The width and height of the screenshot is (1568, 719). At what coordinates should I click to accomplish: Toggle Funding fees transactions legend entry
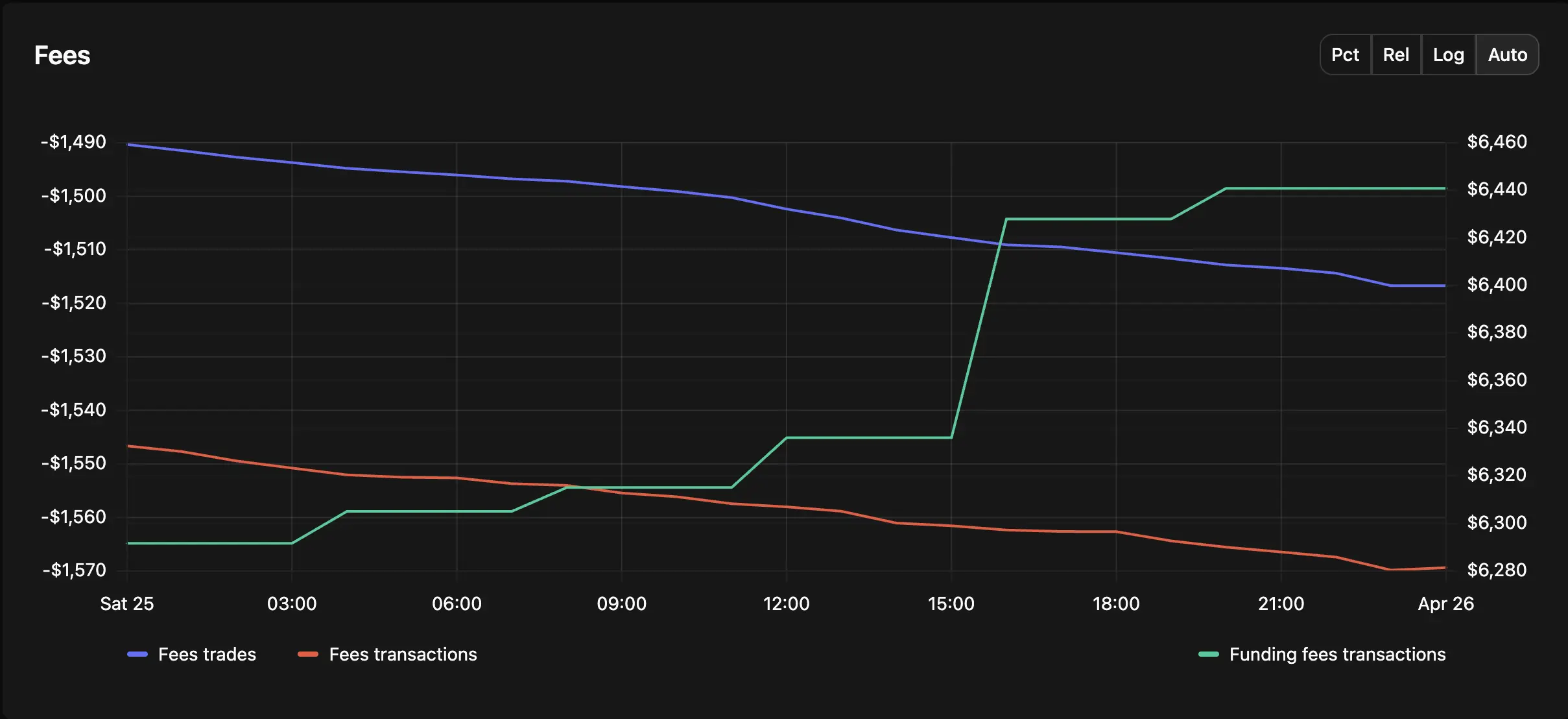point(1322,654)
